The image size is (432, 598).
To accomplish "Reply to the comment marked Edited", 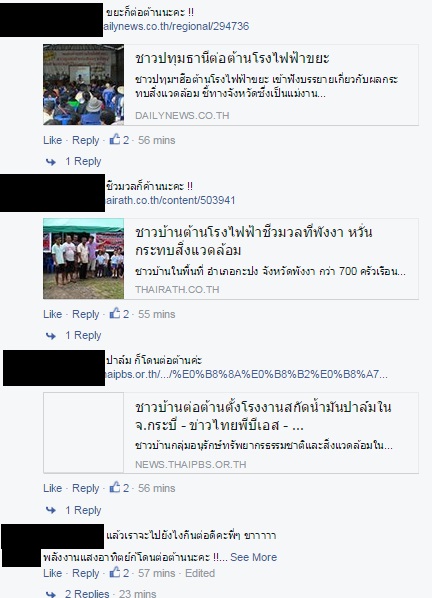I will pyautogui.click(x=85, y=573).
